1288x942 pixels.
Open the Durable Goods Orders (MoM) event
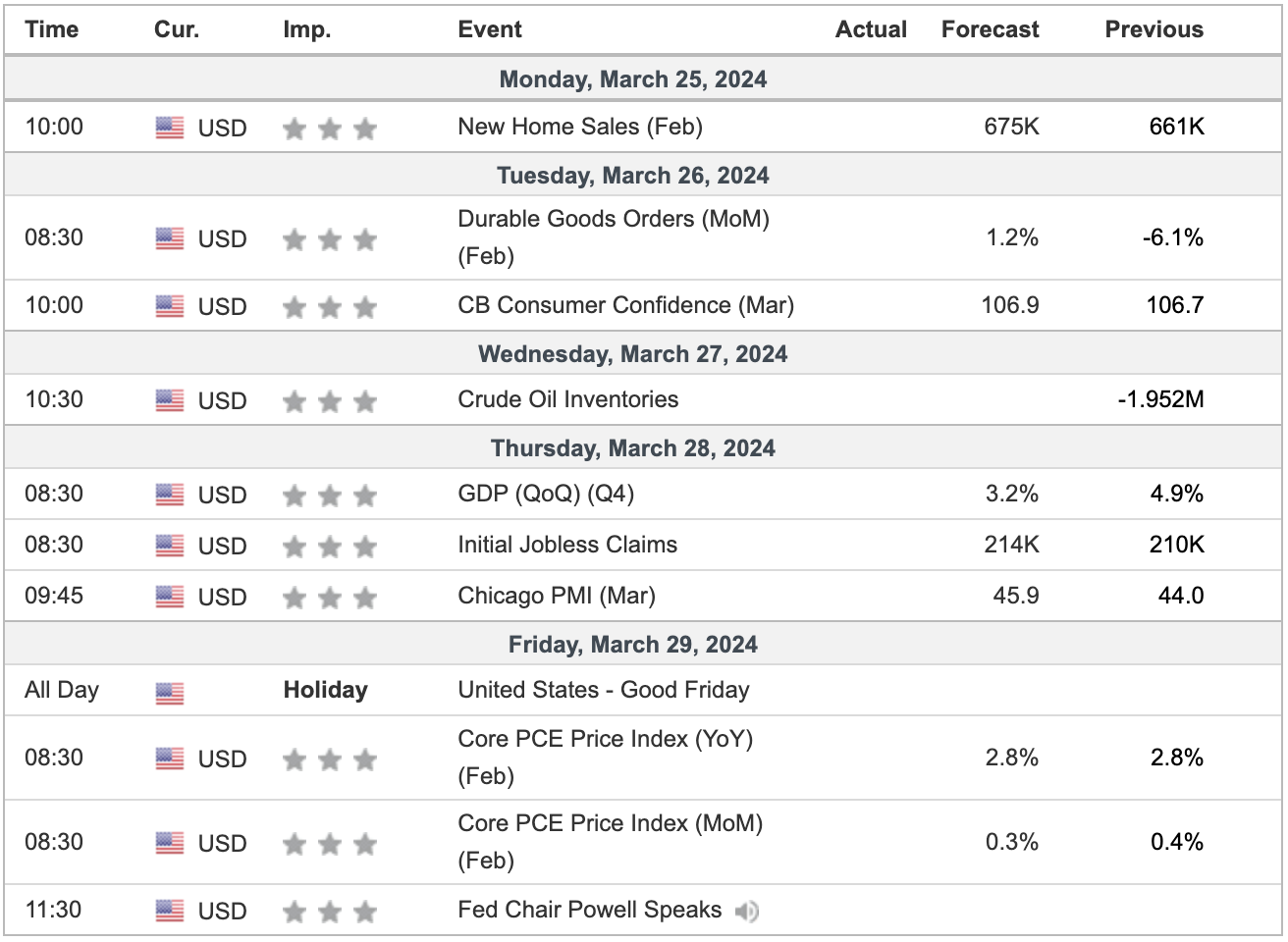pos(614,237)
